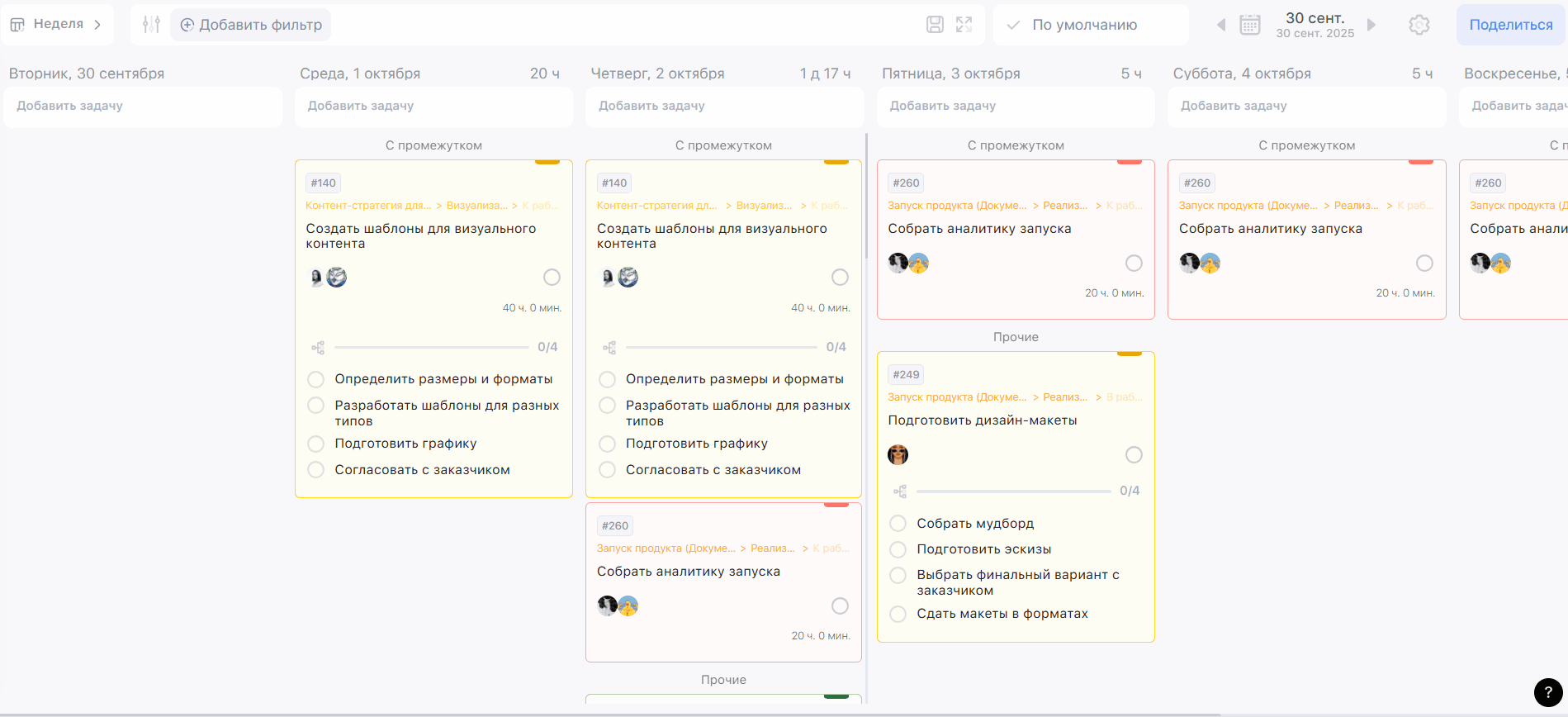Screen dimensions: 1568x717
Task: Go to next date with right arrow
Action: click(x=1371, y=25)
